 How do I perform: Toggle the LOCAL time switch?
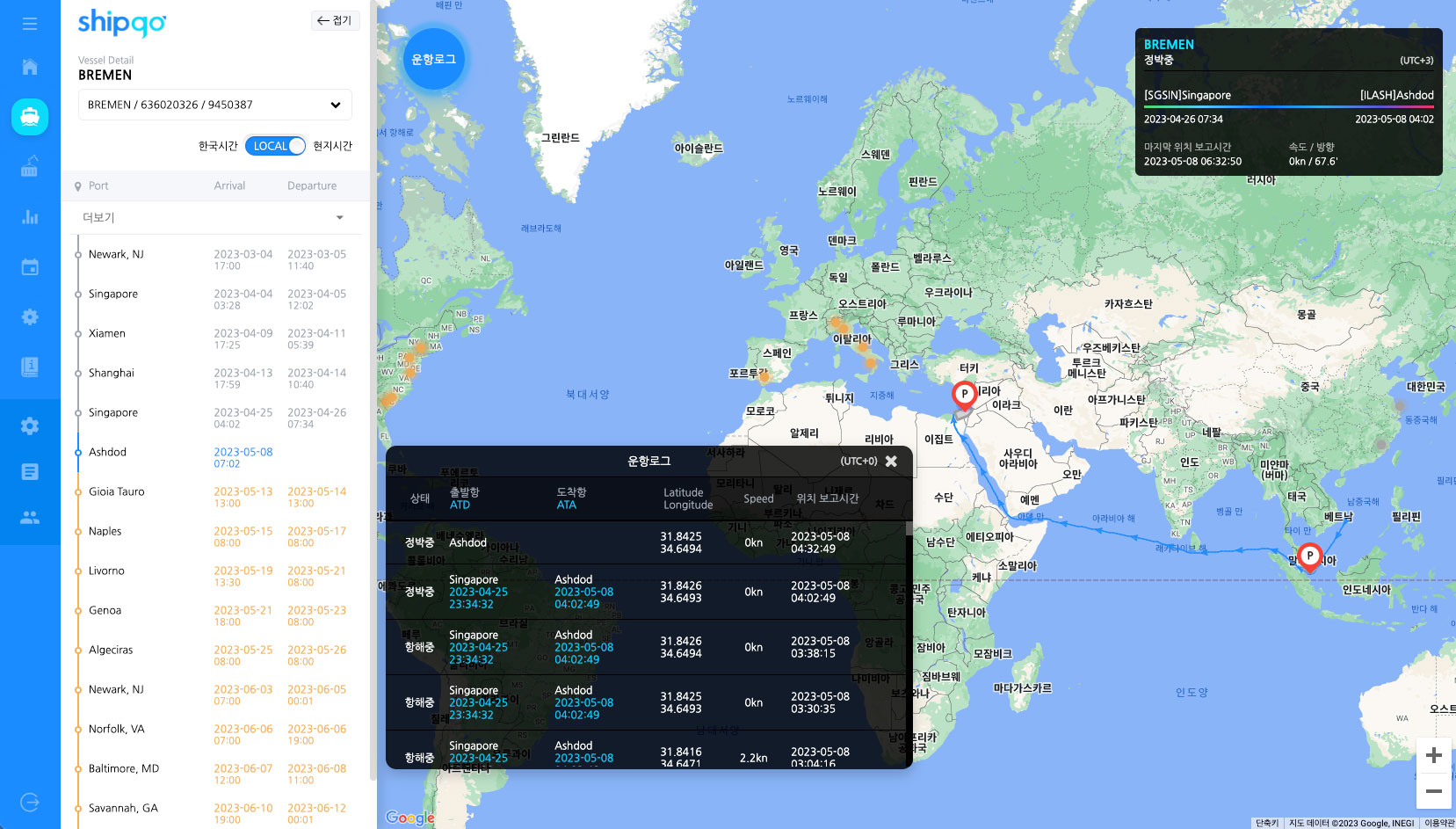[275, 146]
